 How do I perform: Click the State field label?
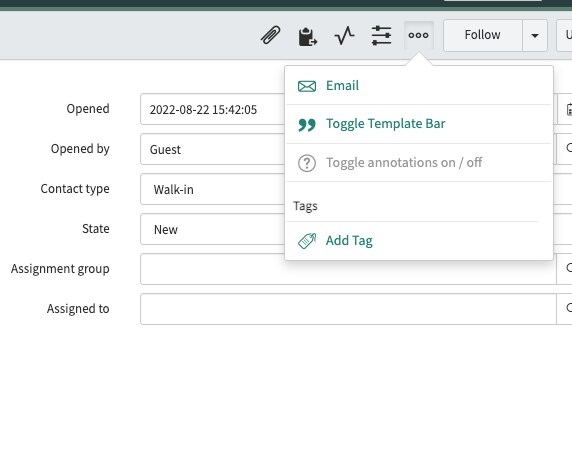tap(96, 229)
